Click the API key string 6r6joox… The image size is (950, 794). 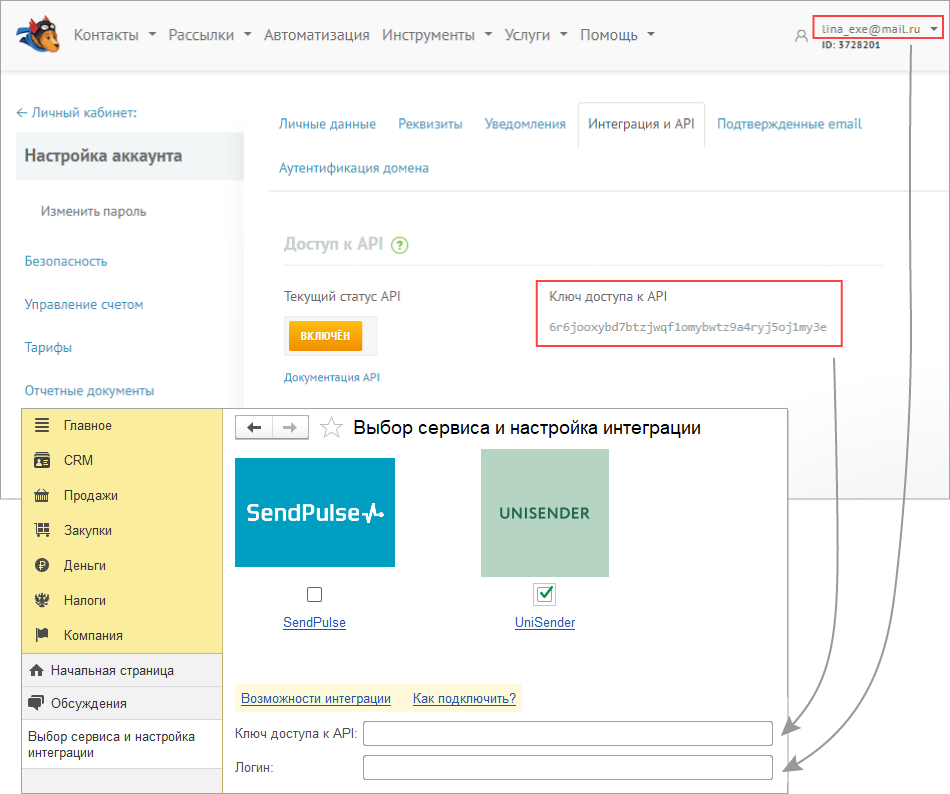[688, 327]
